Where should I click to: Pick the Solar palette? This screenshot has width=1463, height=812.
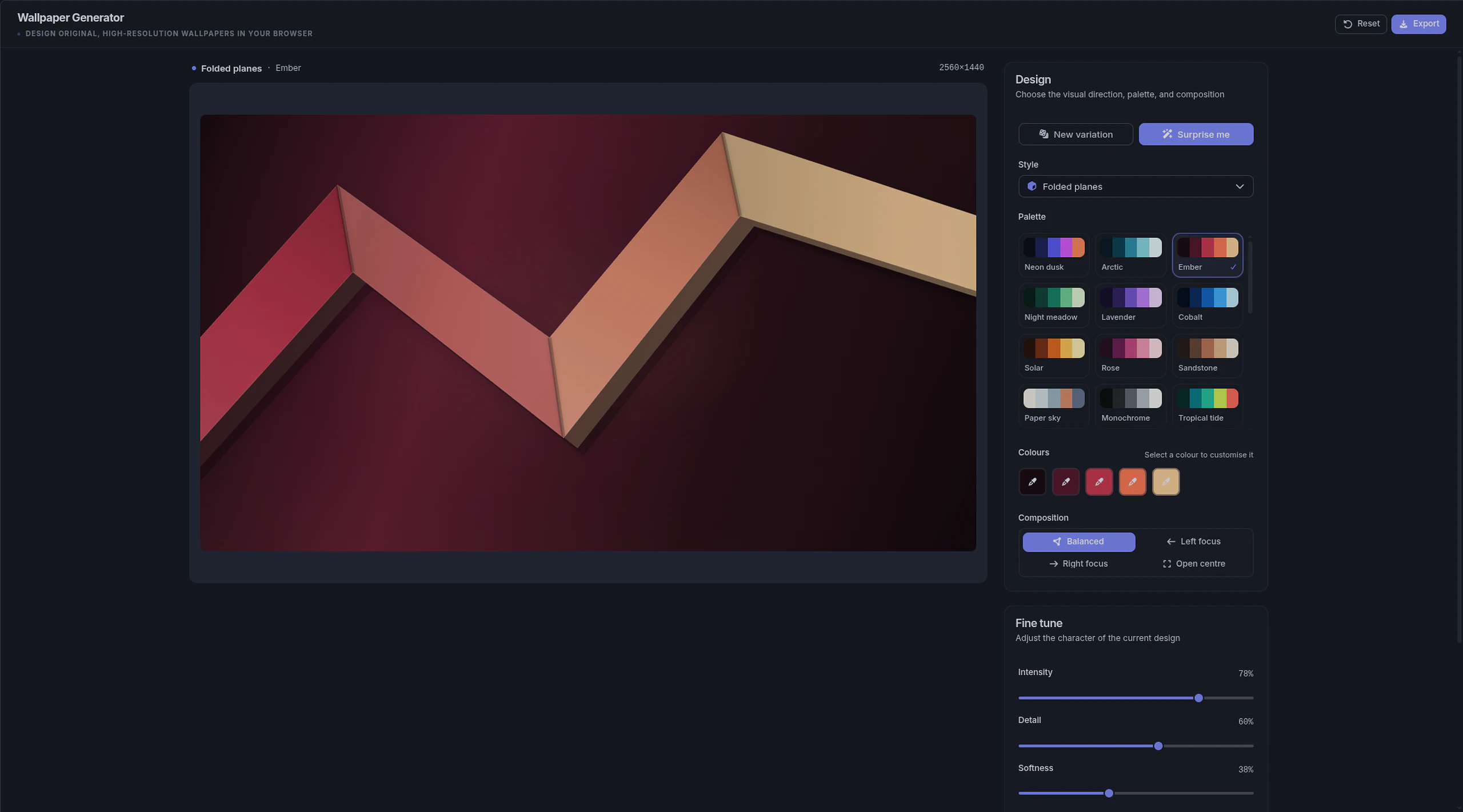[1053, 356]
